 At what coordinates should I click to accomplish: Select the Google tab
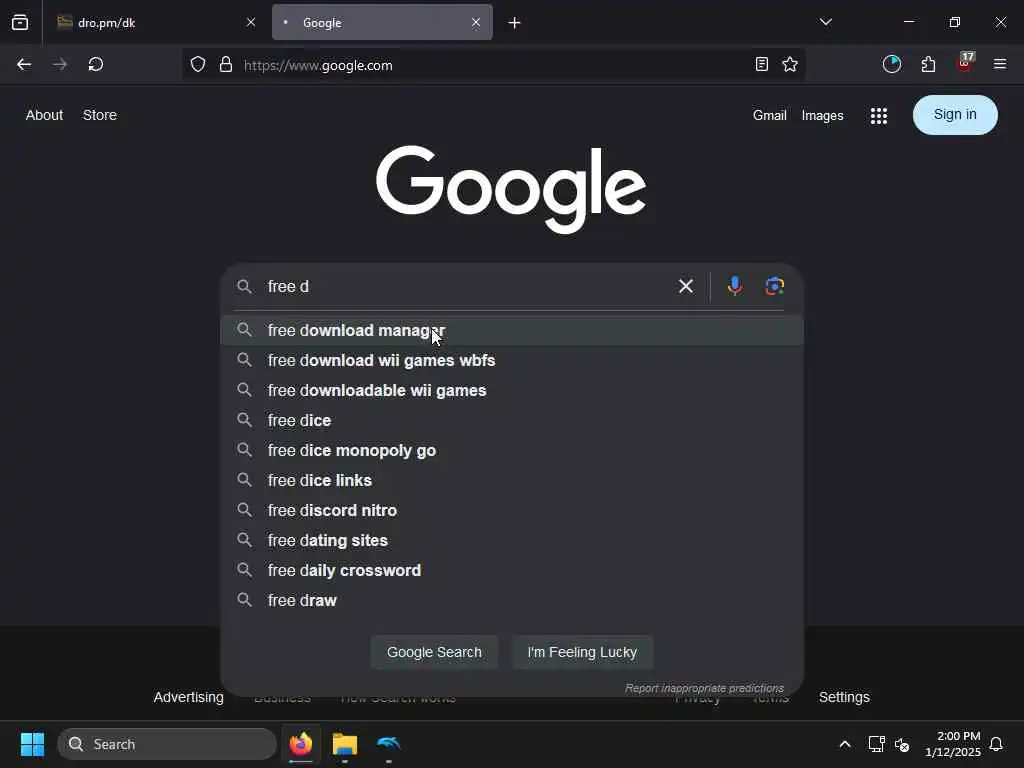coord(382,22)
